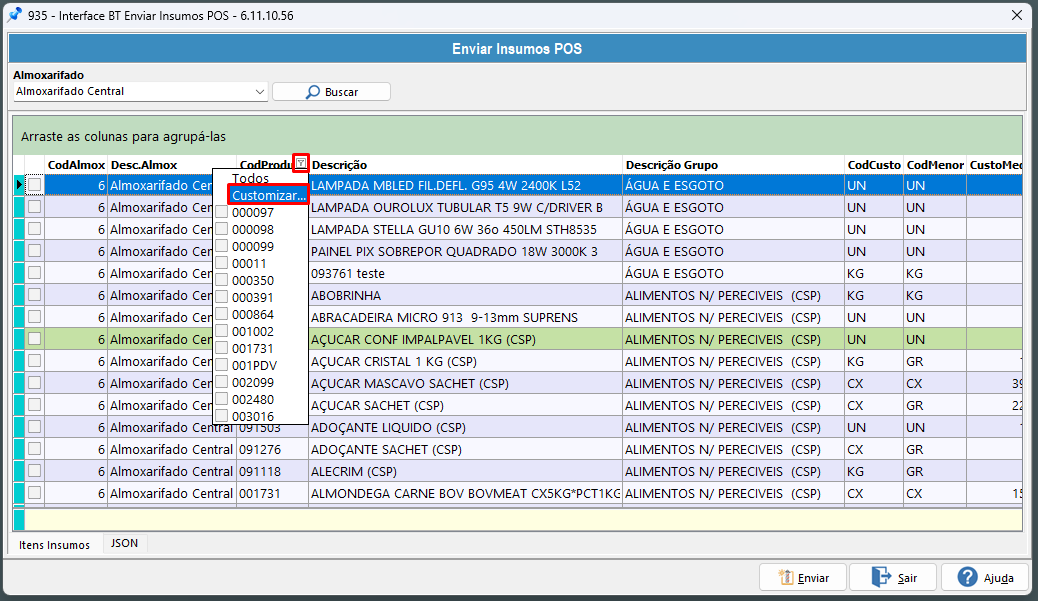Sort by Descrição Grupo column header
This screenshot has width=1038, height=601.
click(733, 165)
